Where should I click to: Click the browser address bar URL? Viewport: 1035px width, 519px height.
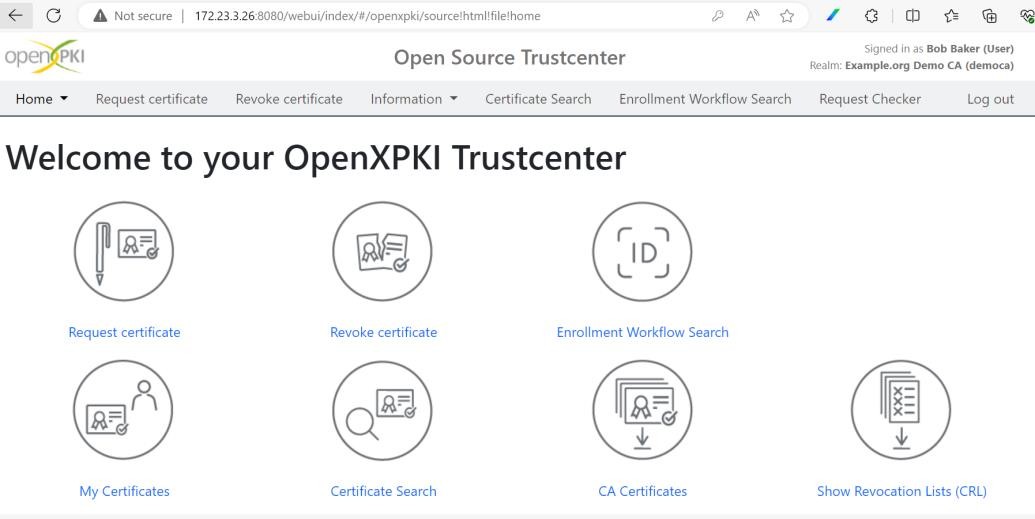[367, 16]
